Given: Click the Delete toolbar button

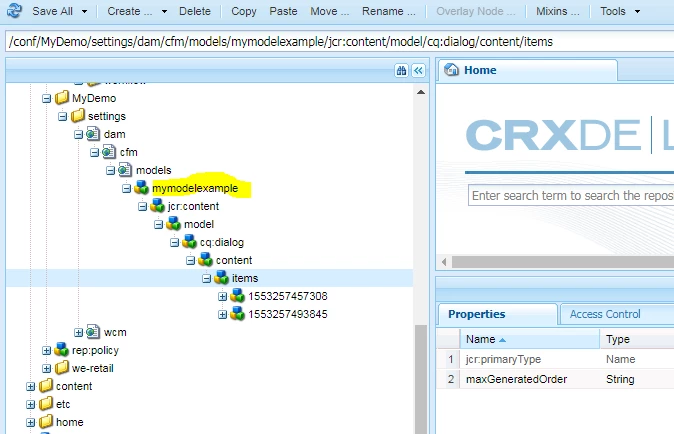Looking at the screenshot, I should click(195, 11).
